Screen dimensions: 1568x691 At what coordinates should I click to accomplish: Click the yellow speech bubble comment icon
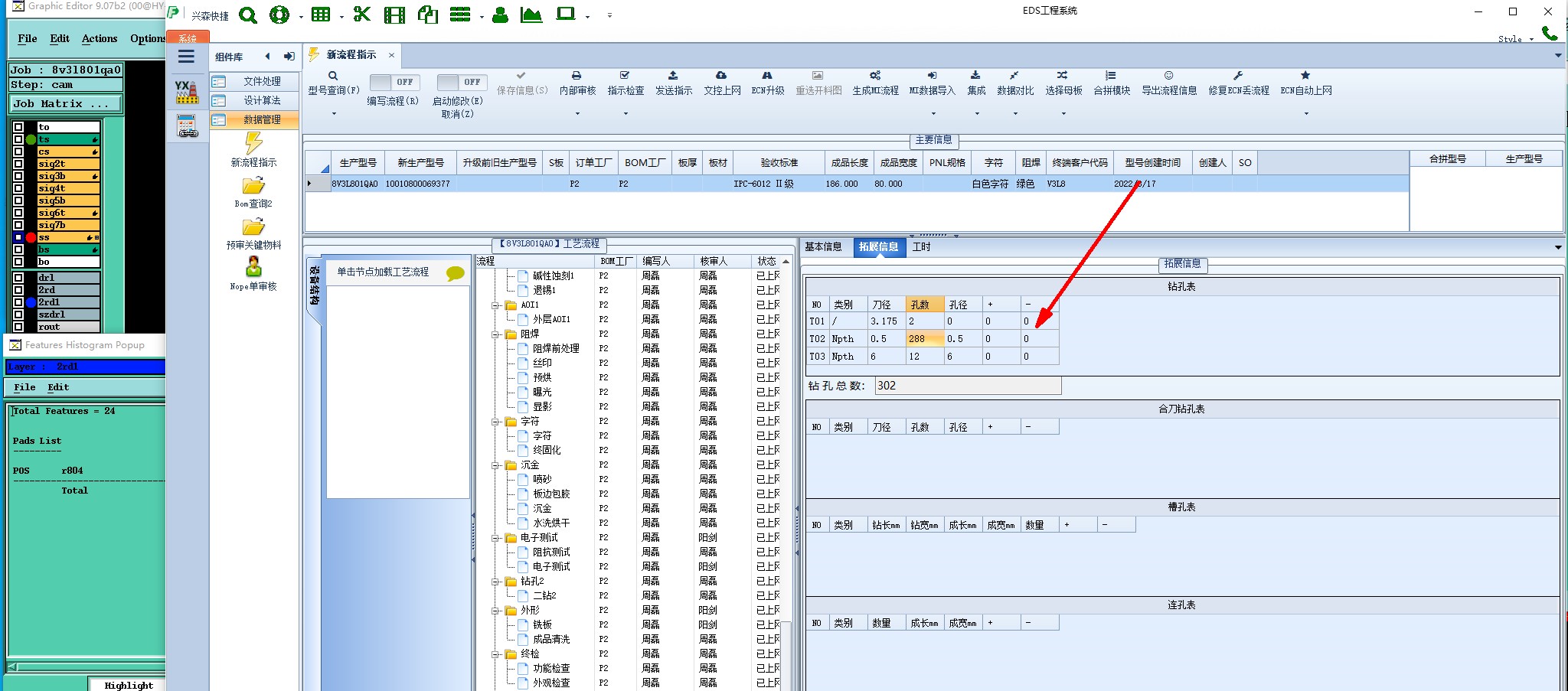[456, 273]
